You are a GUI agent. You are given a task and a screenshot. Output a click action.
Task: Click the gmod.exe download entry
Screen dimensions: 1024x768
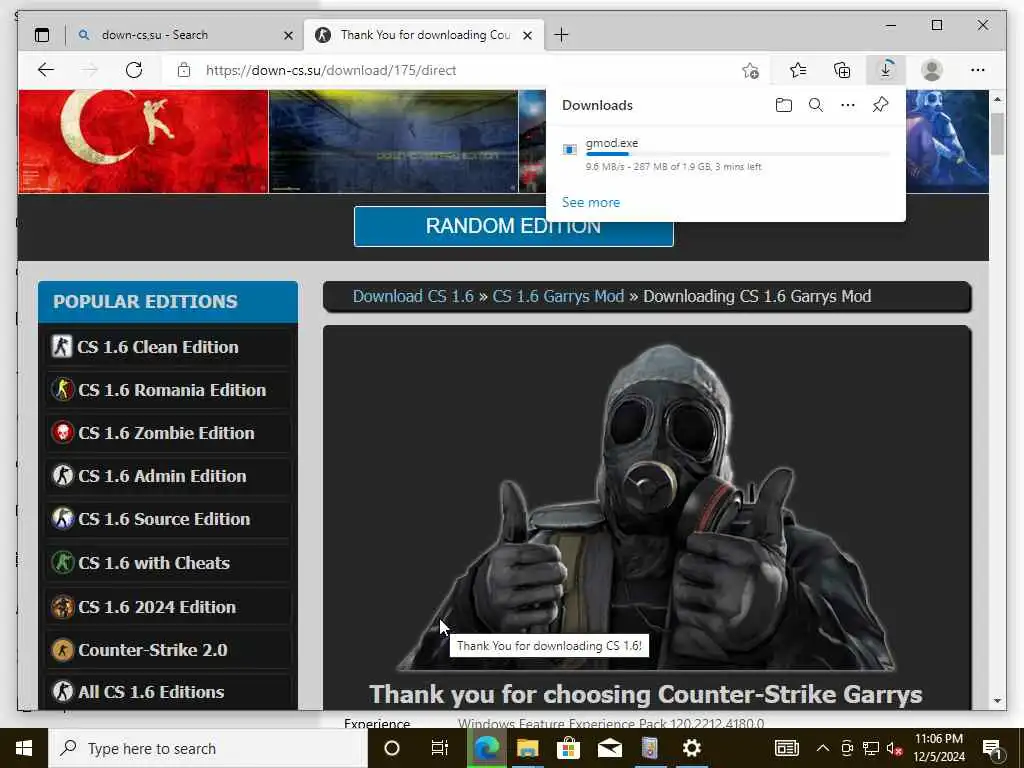[726, 154]
